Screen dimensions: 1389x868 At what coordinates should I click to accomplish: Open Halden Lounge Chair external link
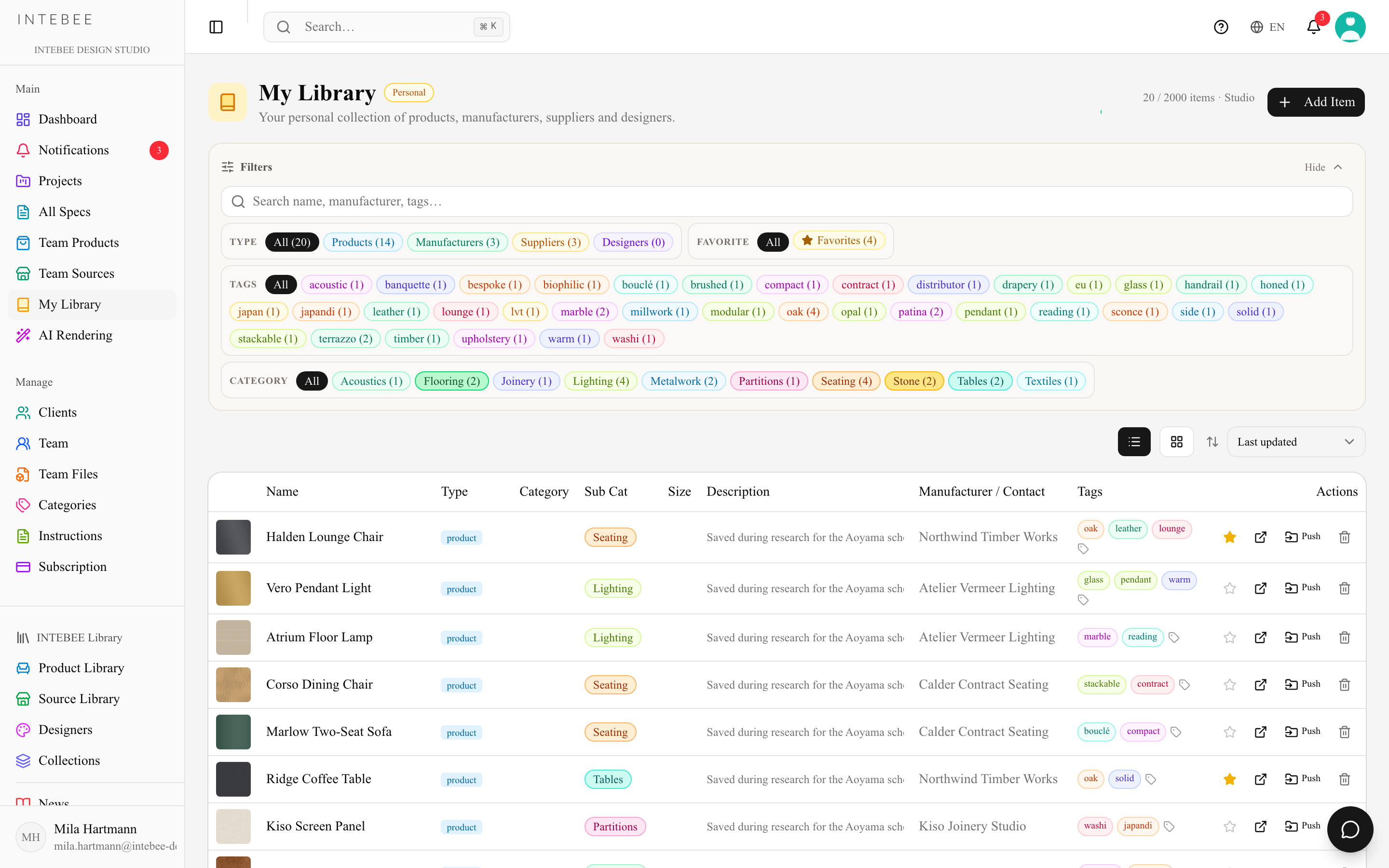(1260, 537)
